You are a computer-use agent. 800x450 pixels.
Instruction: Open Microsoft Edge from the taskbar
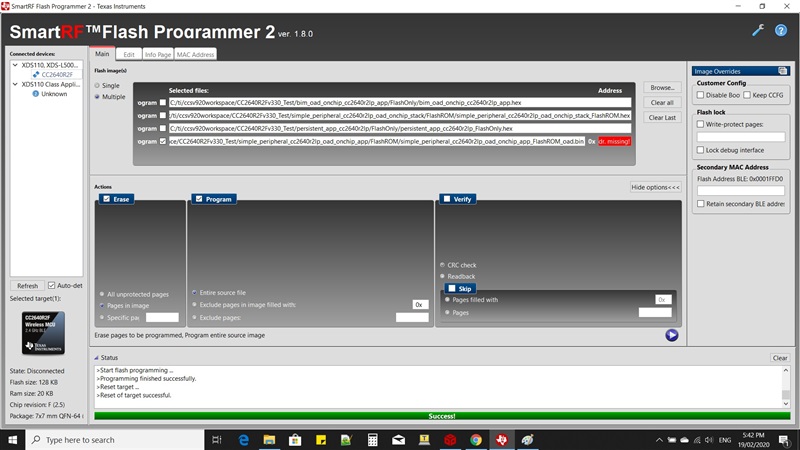point(243,440)
